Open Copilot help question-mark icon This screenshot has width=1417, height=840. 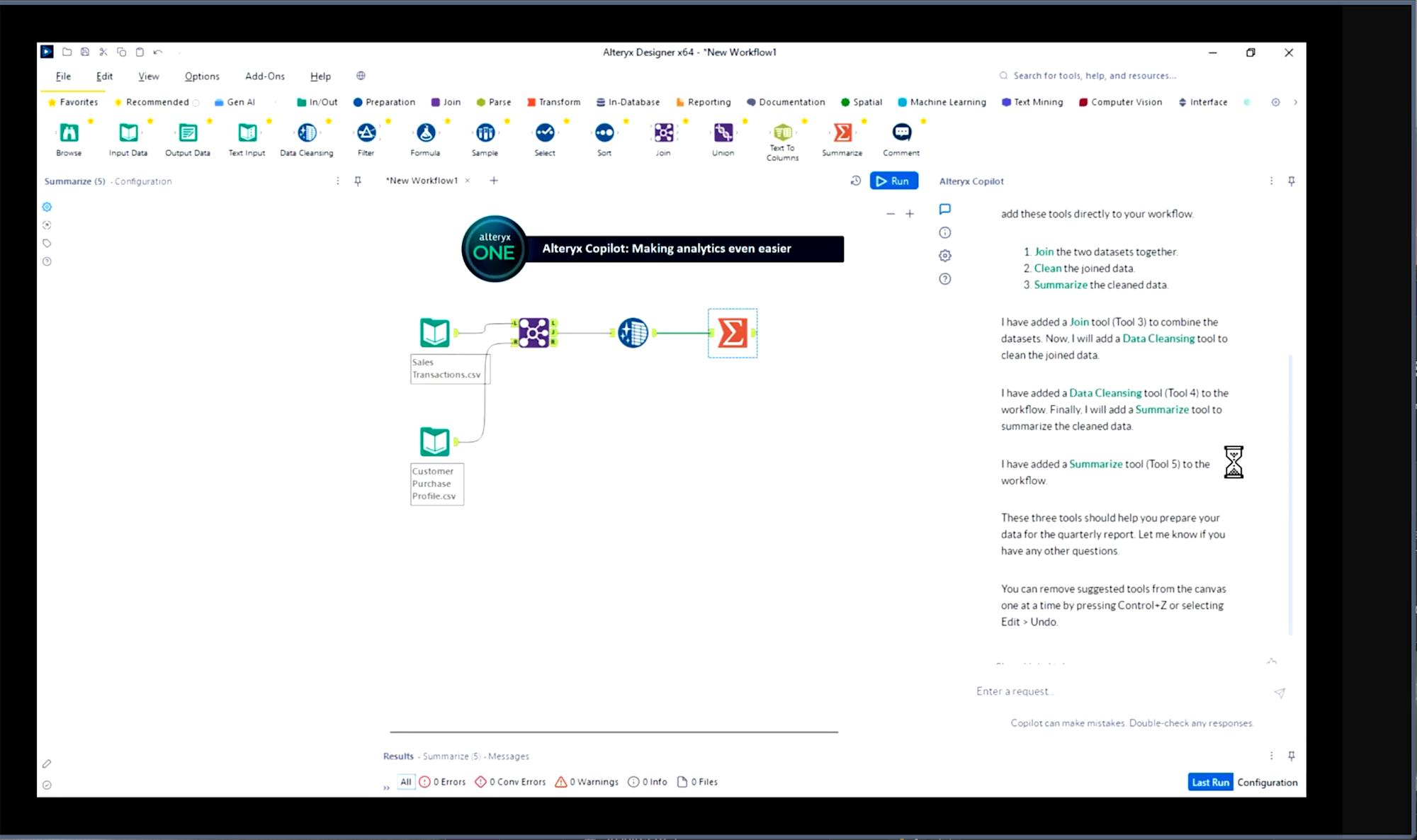coord(944,279)
